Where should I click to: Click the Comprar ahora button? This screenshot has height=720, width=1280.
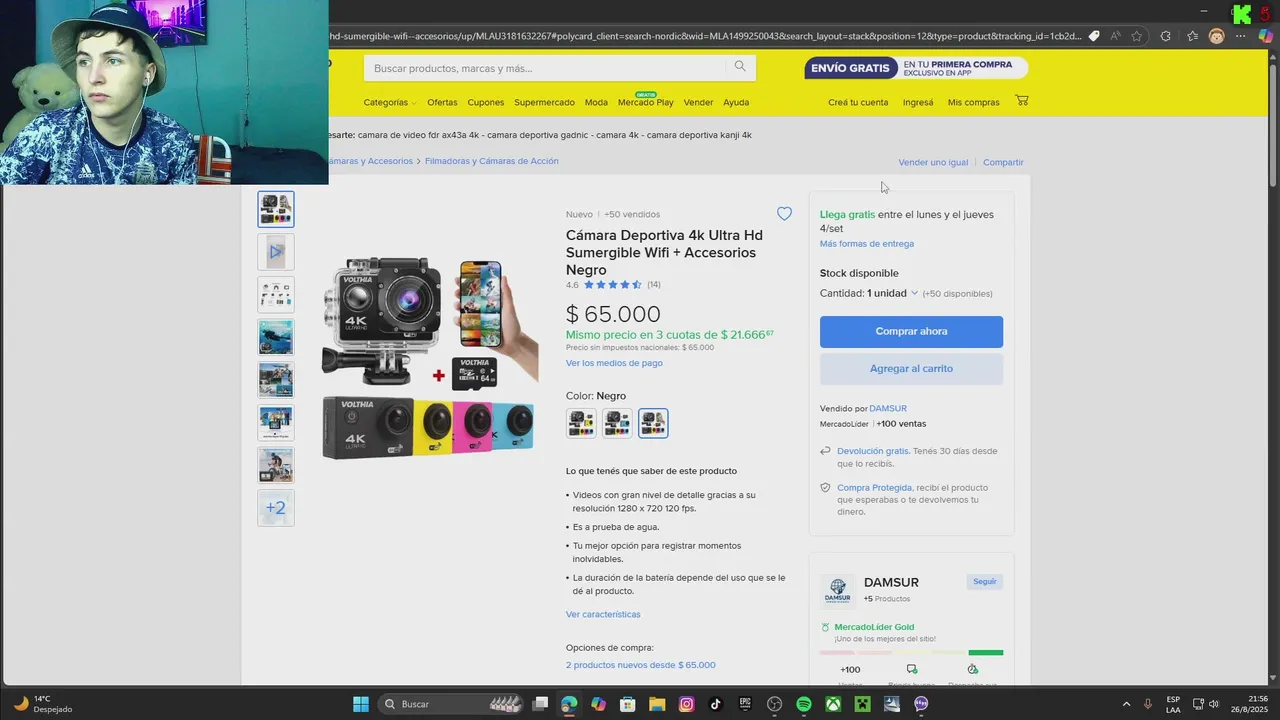911,332
